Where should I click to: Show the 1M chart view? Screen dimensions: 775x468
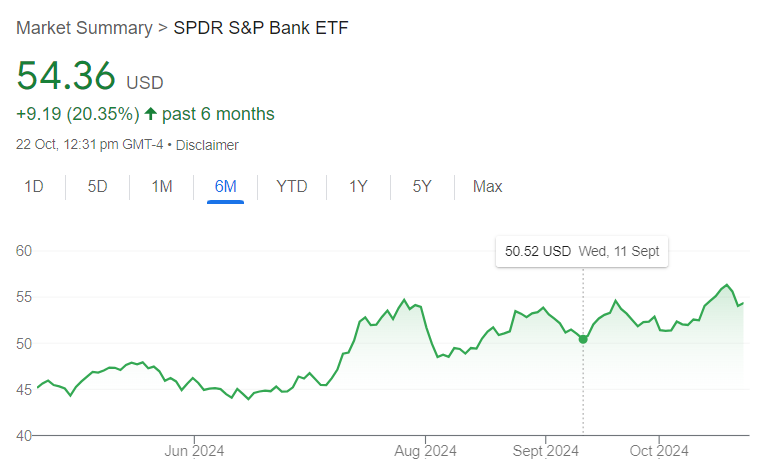[162, 186]
